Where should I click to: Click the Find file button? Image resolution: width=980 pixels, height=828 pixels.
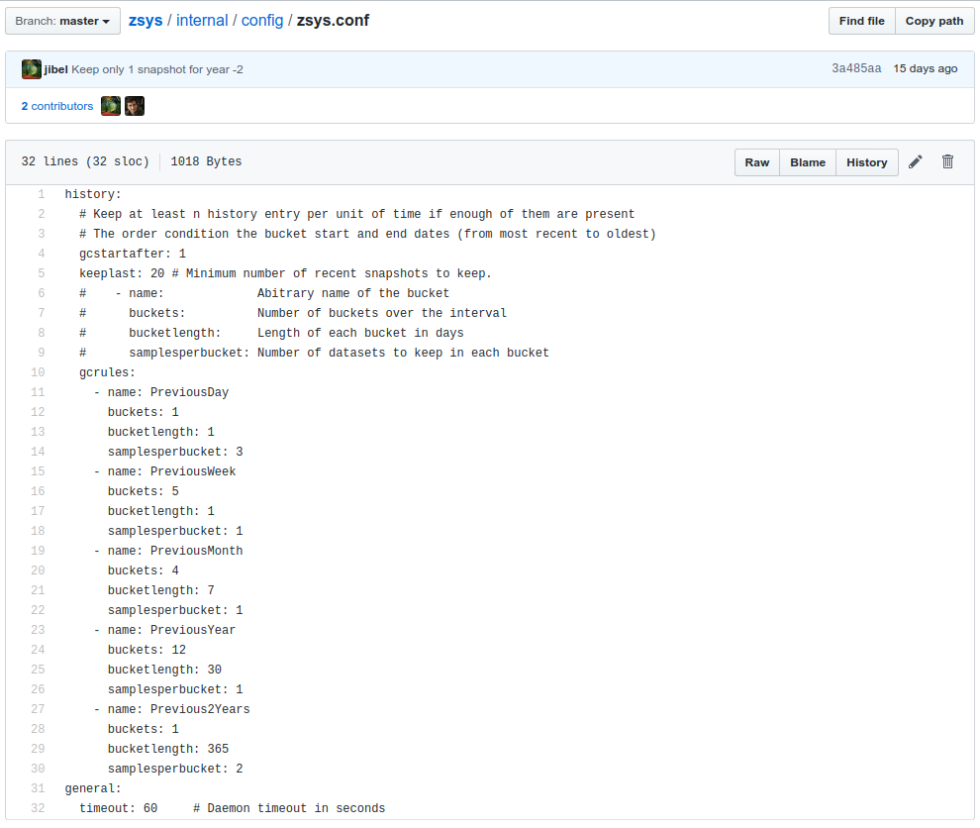[x=861, y=20]
